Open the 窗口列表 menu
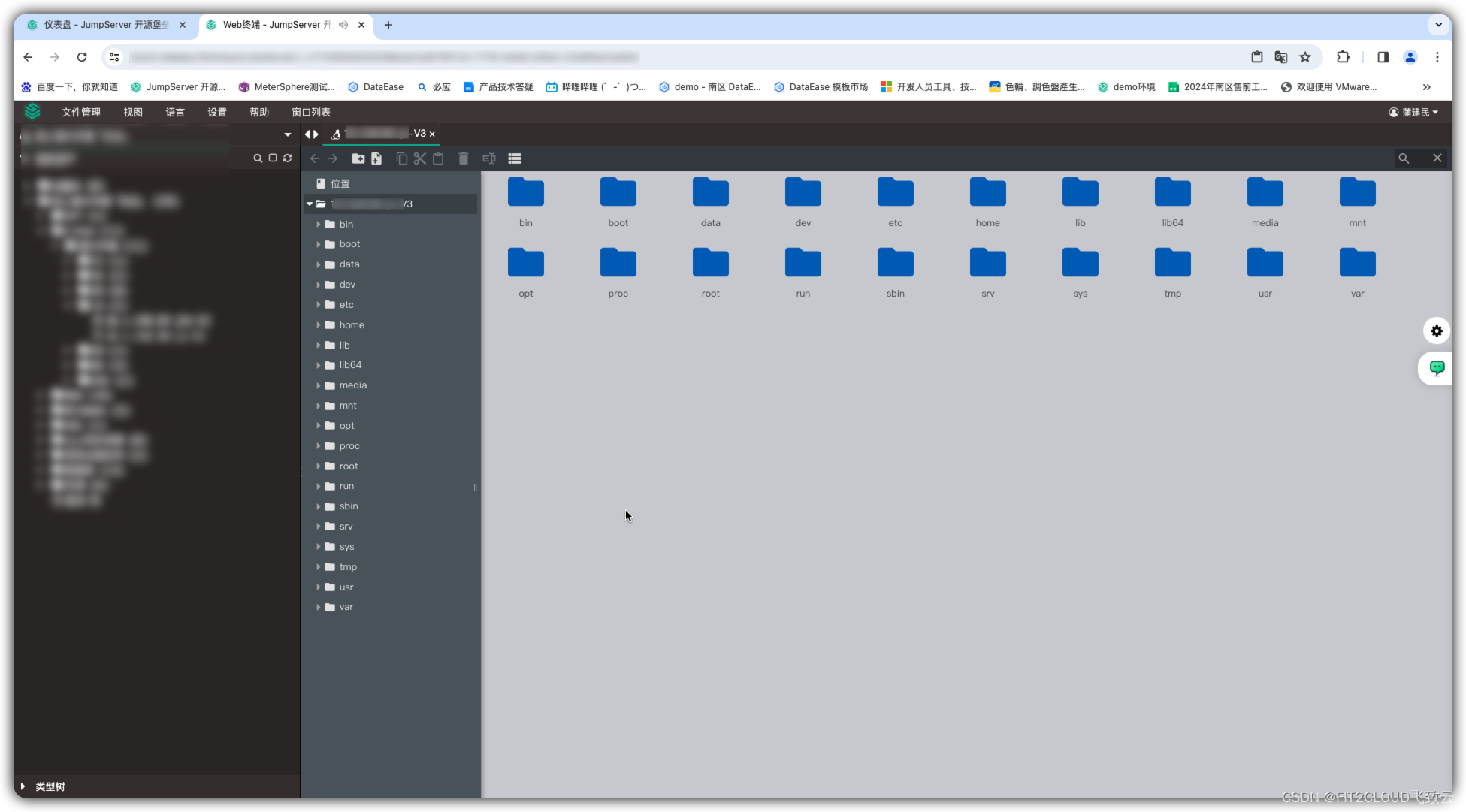1466x812 pixels. pos(311,112)
